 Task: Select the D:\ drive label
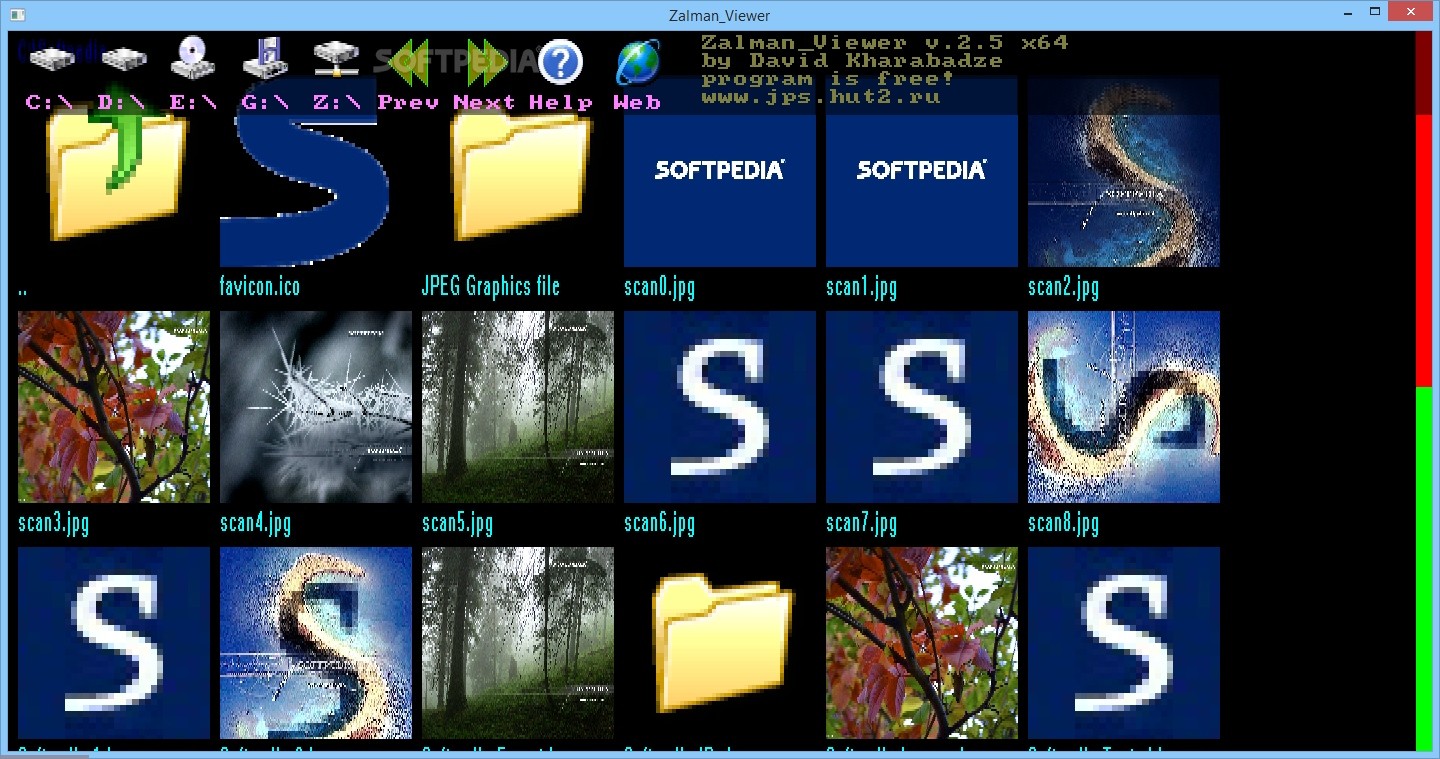click(121, 102)
